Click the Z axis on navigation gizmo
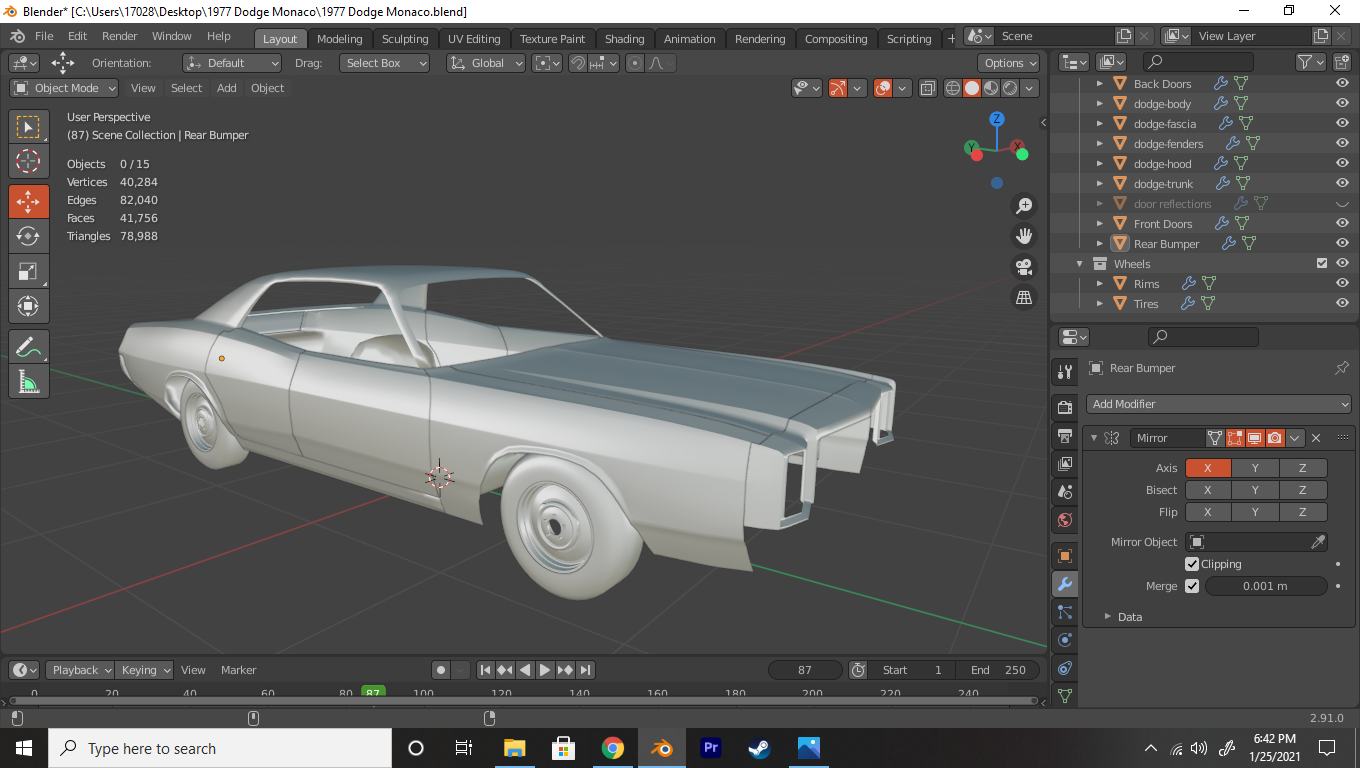The height and width of the screenshot is (768, 1360). [x=997, y=119]
